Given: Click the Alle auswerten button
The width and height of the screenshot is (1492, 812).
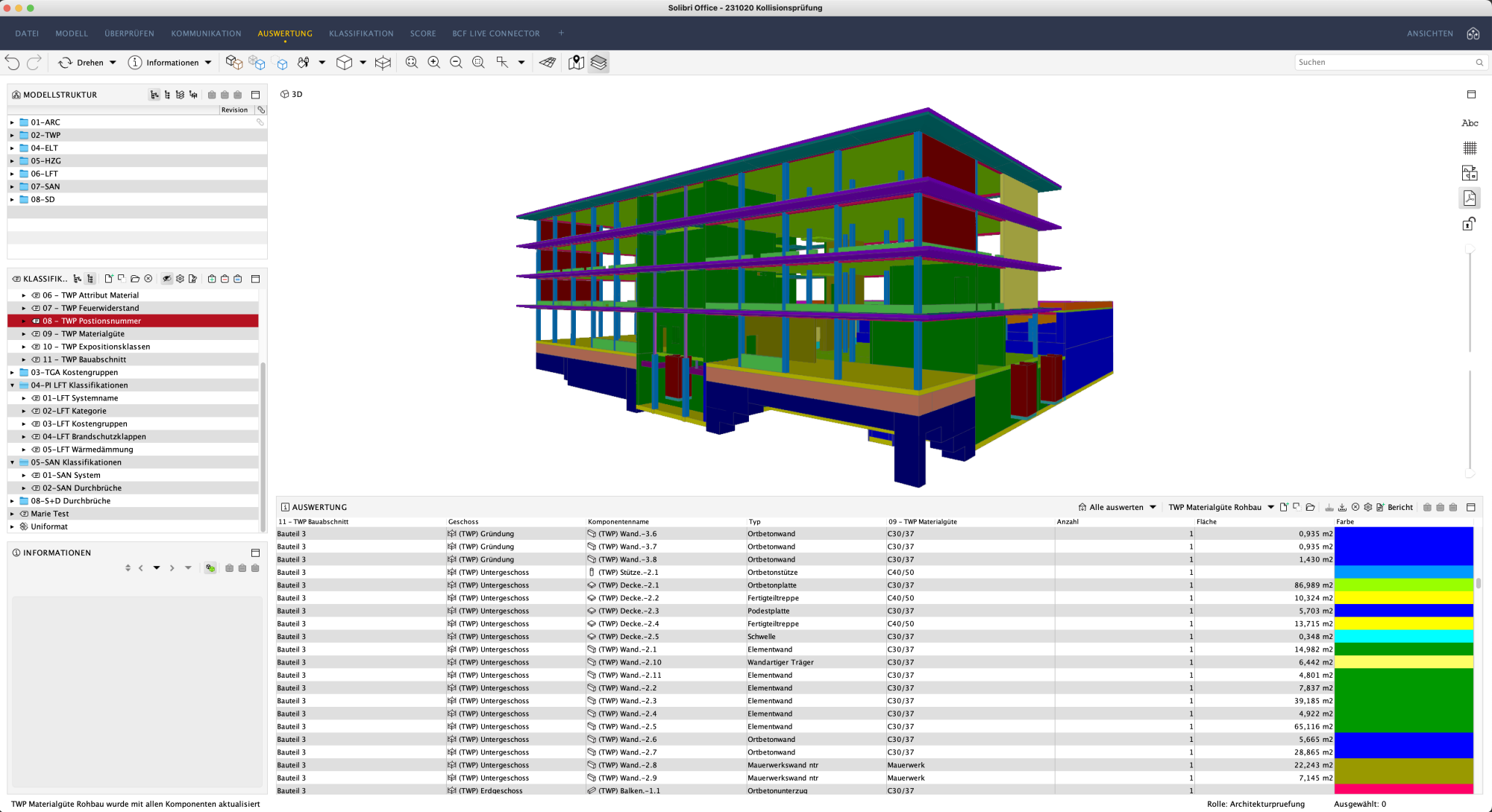Looking at the screenshot, I should (x=1111, y=507).
